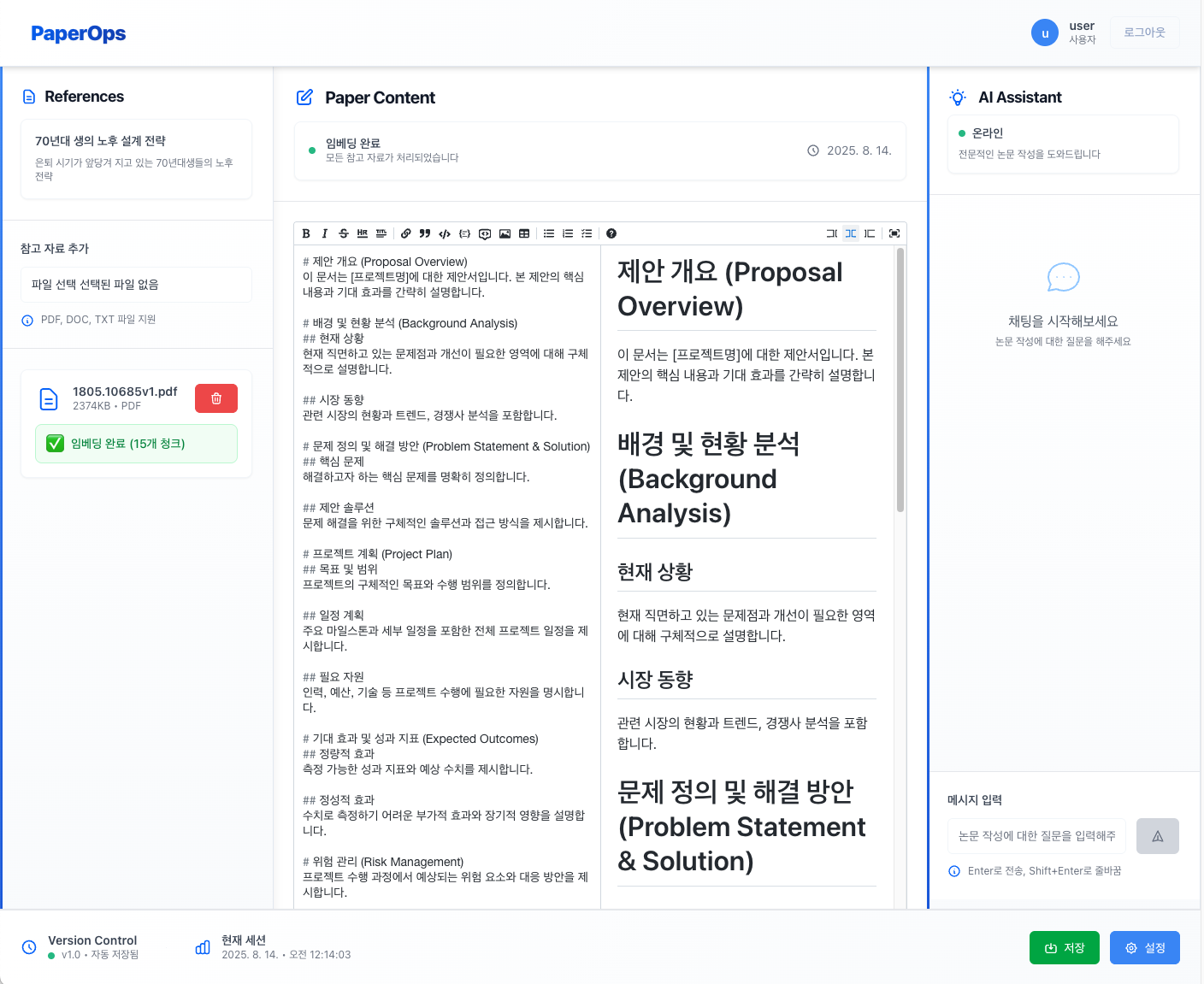1204x984 pixels.
Task: Insert a link using the chain icon
Action: pos(406,233)
